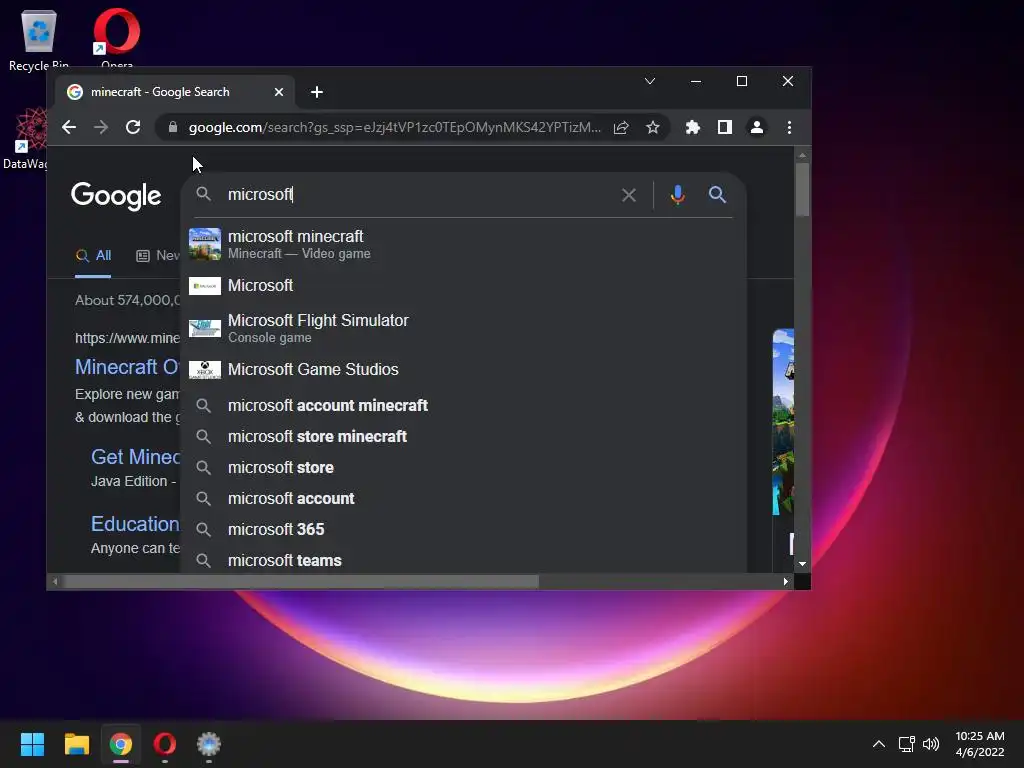Choose the "Microsoft" company suggestion

point(464,285)
